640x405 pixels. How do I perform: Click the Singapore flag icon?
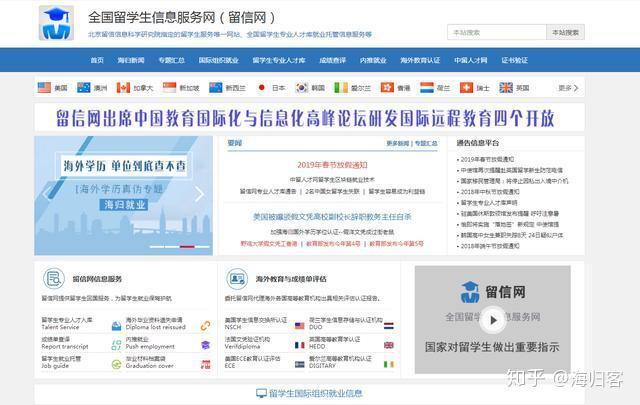tap(169, 87)
